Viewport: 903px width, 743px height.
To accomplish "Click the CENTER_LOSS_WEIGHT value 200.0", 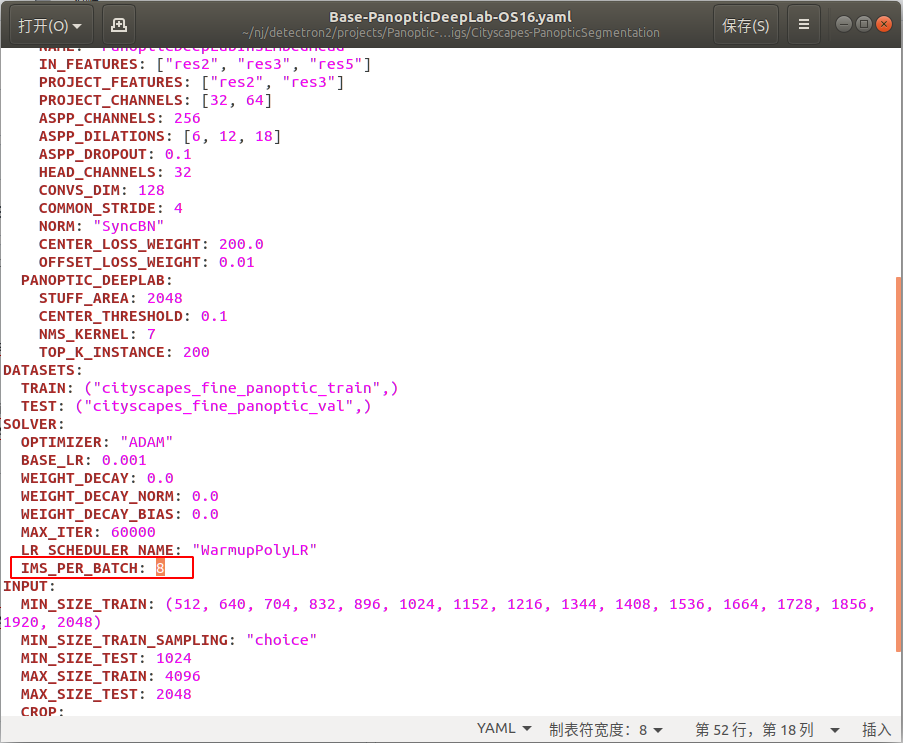I will coord(241,244).
